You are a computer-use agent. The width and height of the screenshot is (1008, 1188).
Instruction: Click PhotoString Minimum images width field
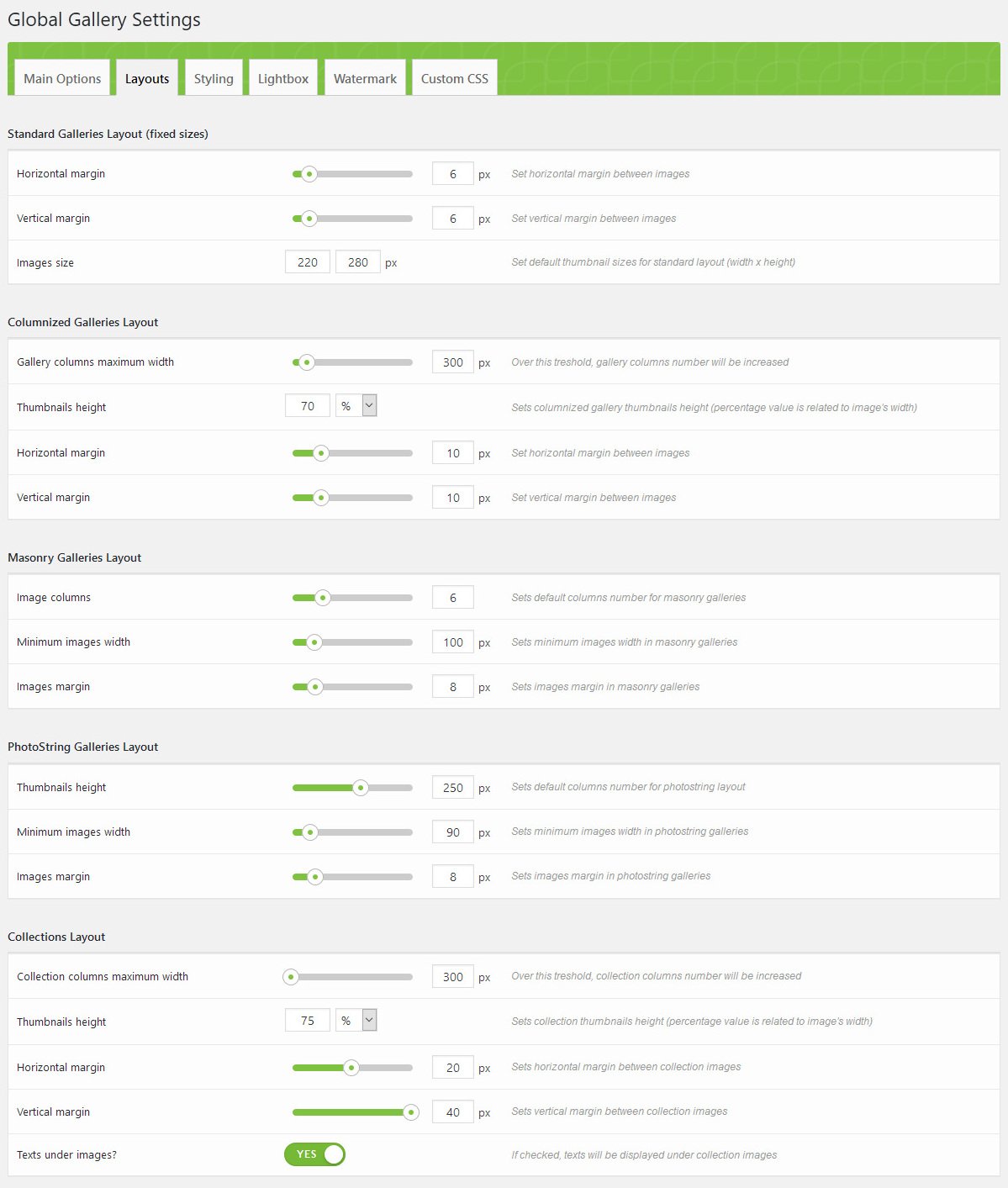(453, 832)
